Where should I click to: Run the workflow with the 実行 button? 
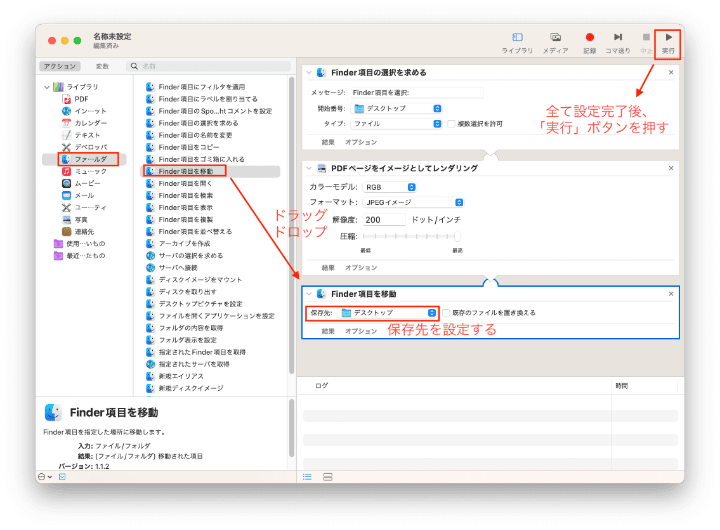tap(668, 42)
